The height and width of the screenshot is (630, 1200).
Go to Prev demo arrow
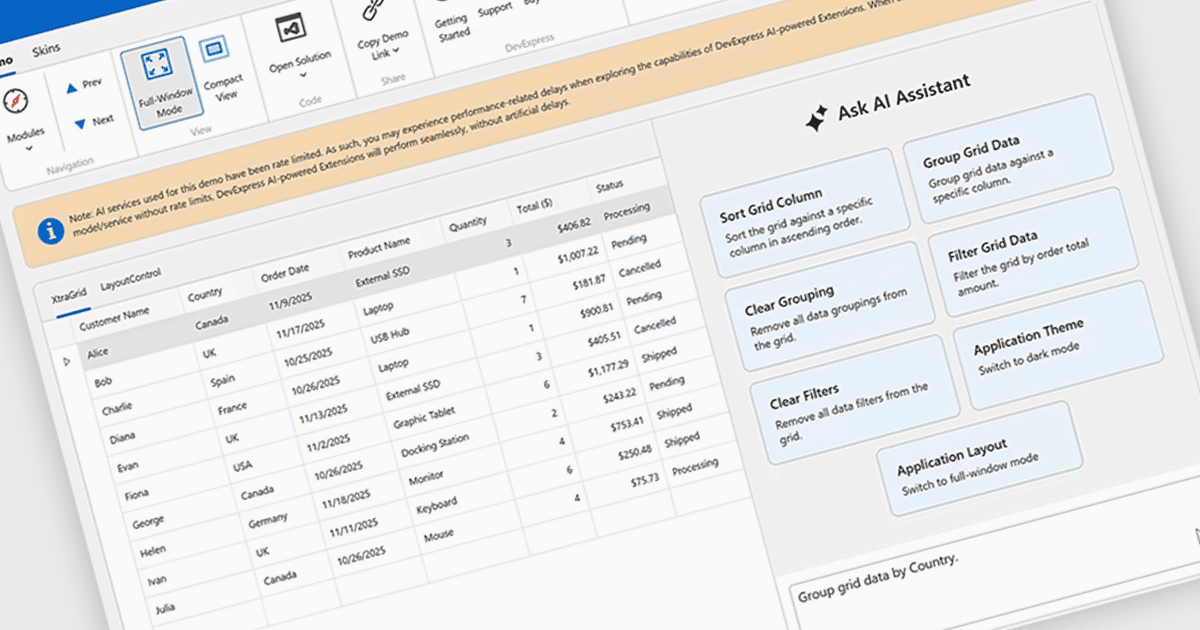tap(72, 88)
